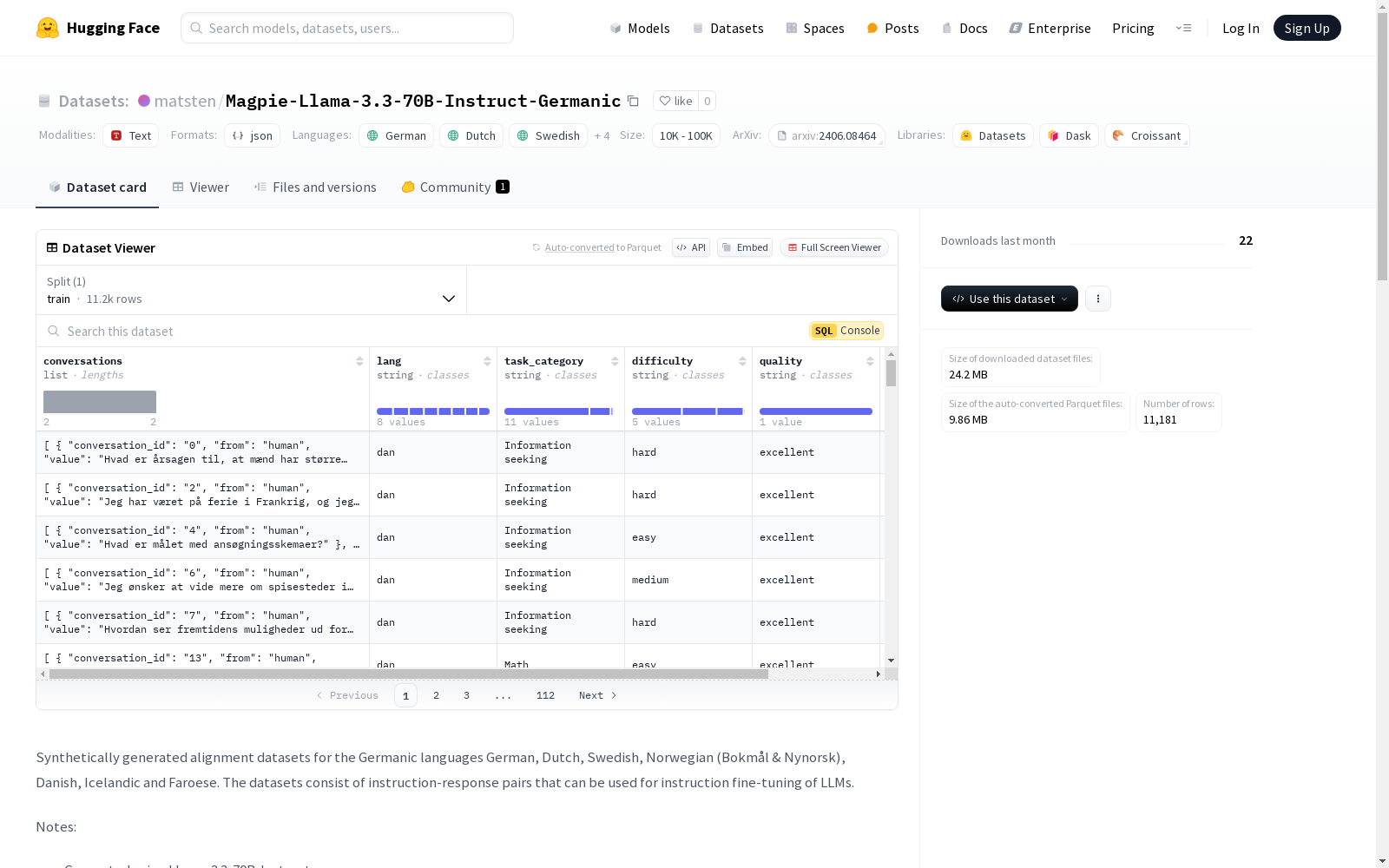This screenshot has width=1389, height=868.
Task: Open Files and versions tab
Action: pyautogui.click(x=315, y=187)
